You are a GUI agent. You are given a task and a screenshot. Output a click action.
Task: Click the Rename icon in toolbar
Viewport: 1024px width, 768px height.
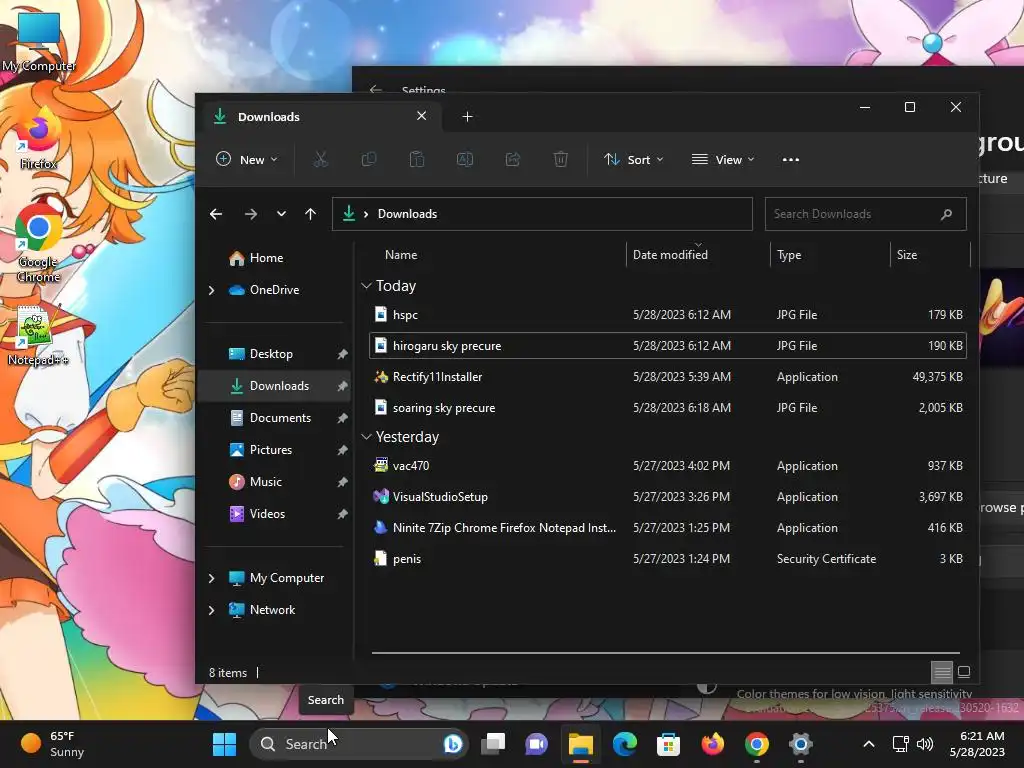point(464,159)
